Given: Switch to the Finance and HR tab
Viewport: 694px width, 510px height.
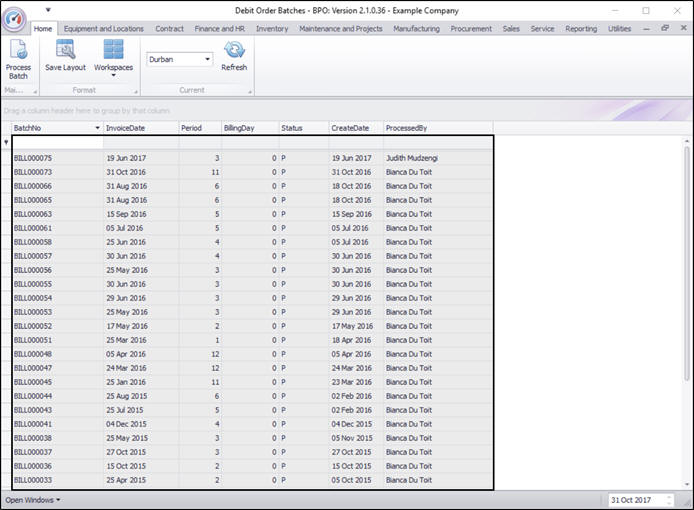Looking at the screenshot, I should click(219, 29).
